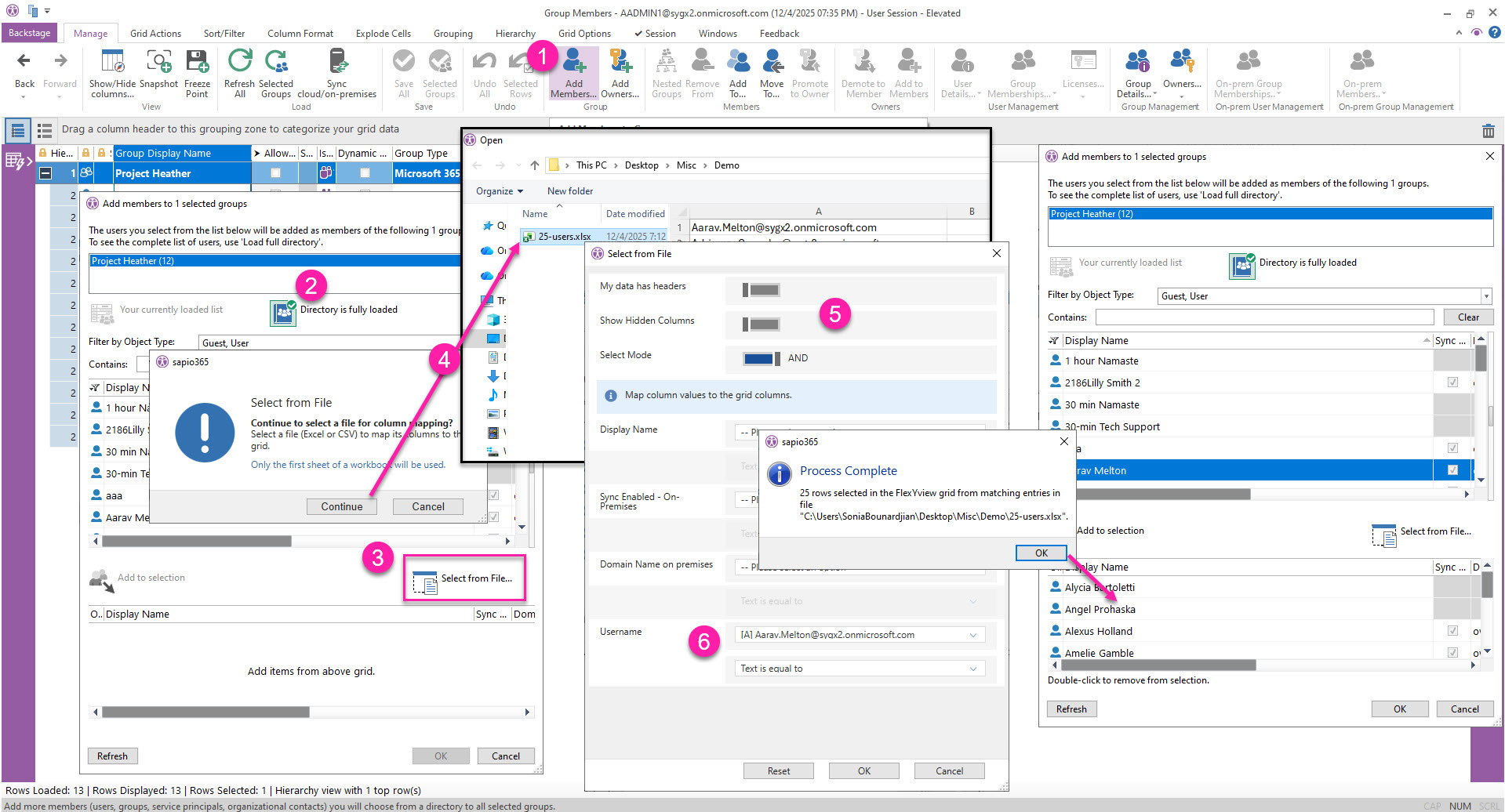Toggle Sync checkbox for selected Melton row

tap(1452, 470)
